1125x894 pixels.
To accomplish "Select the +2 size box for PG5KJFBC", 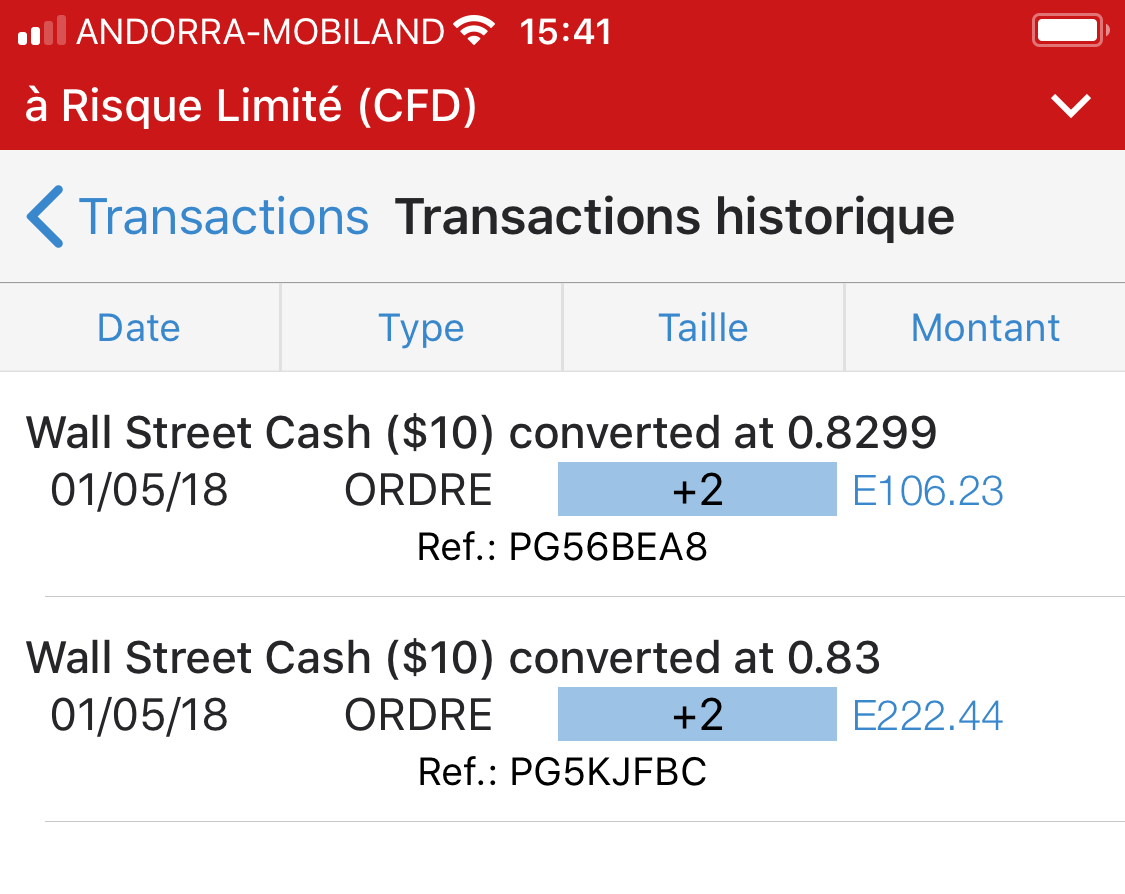I will [x=697, y=715].
